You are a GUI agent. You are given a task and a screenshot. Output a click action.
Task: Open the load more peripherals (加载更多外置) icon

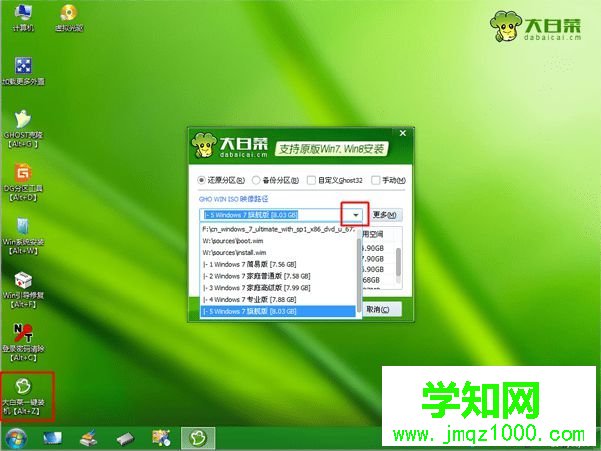click(23, 71)
